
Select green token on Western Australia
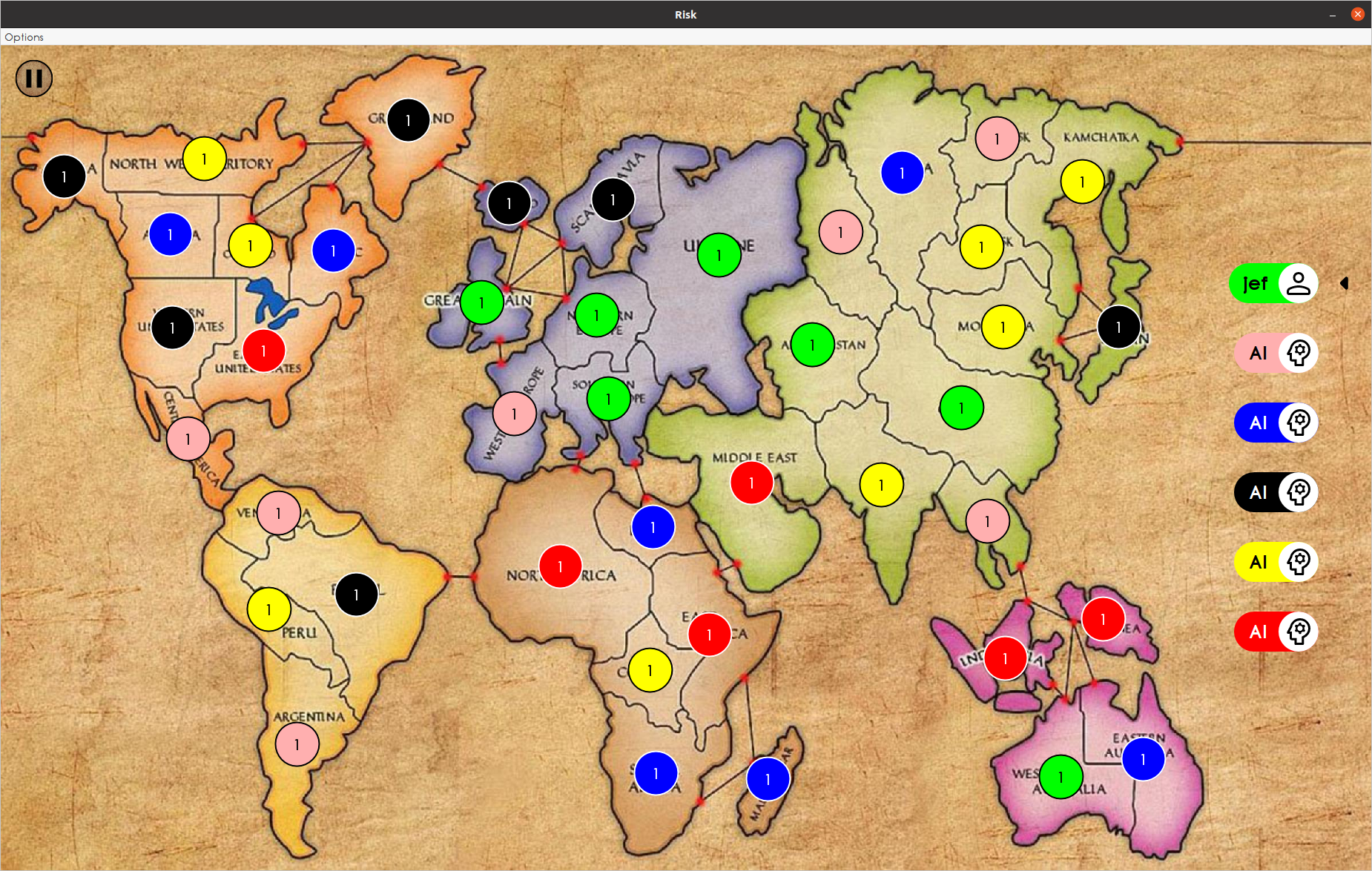tap(1061, 777)
